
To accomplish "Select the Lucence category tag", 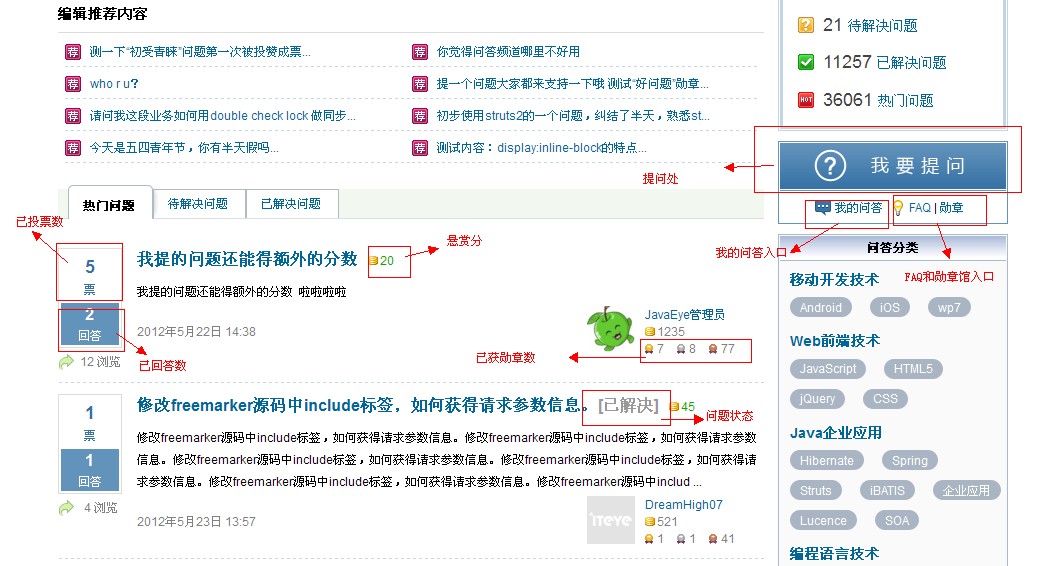I will click(823, 521).
